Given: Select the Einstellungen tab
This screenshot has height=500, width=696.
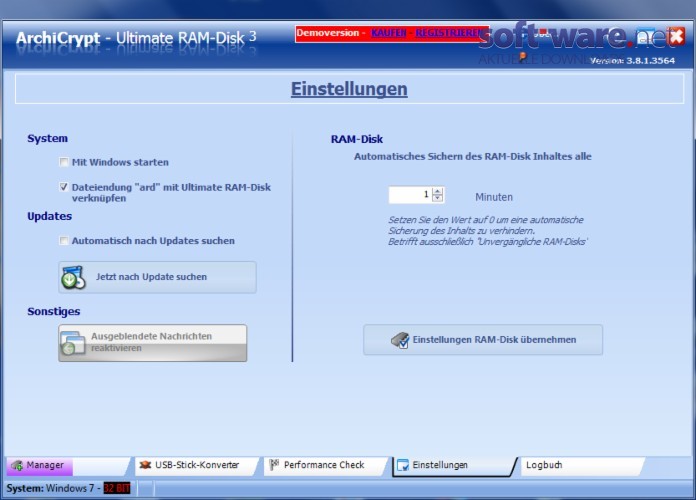Looking at the screenshot, I should pyautogui.click(x=453, y=465).
